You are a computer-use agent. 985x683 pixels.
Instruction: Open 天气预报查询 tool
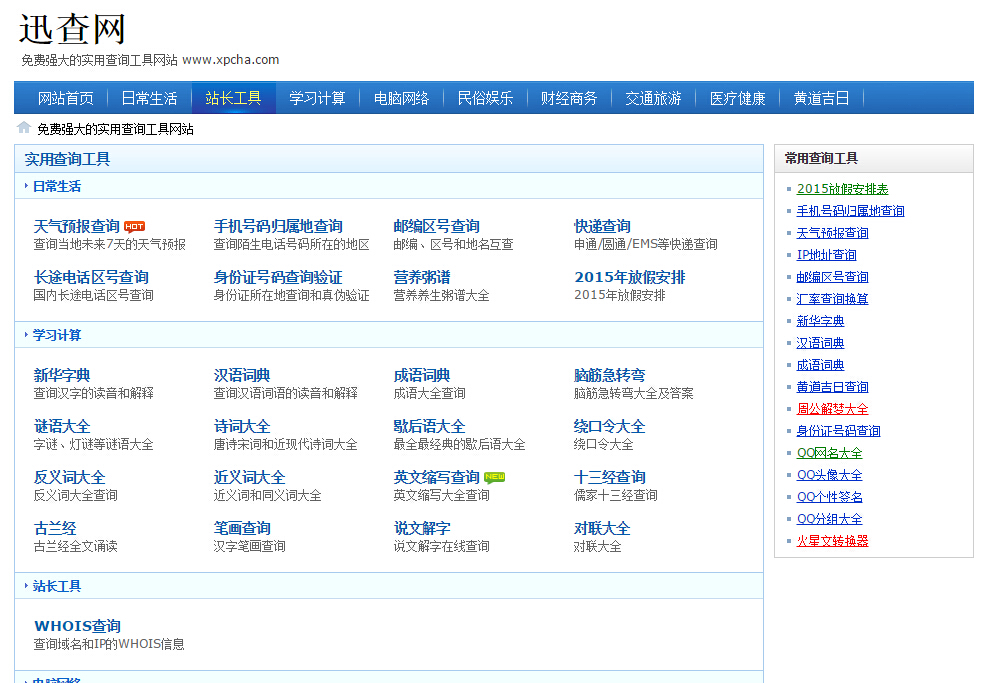pos(77,226)
